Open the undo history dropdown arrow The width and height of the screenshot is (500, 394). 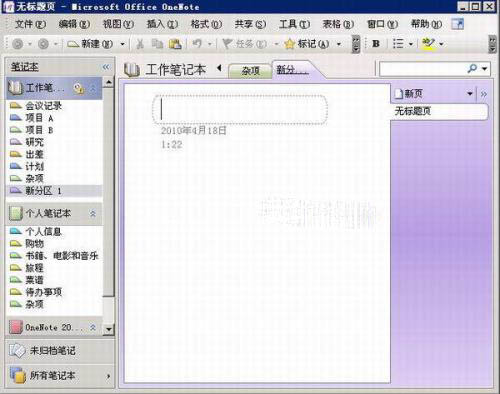pyautogui.click(x=210, y=44)
